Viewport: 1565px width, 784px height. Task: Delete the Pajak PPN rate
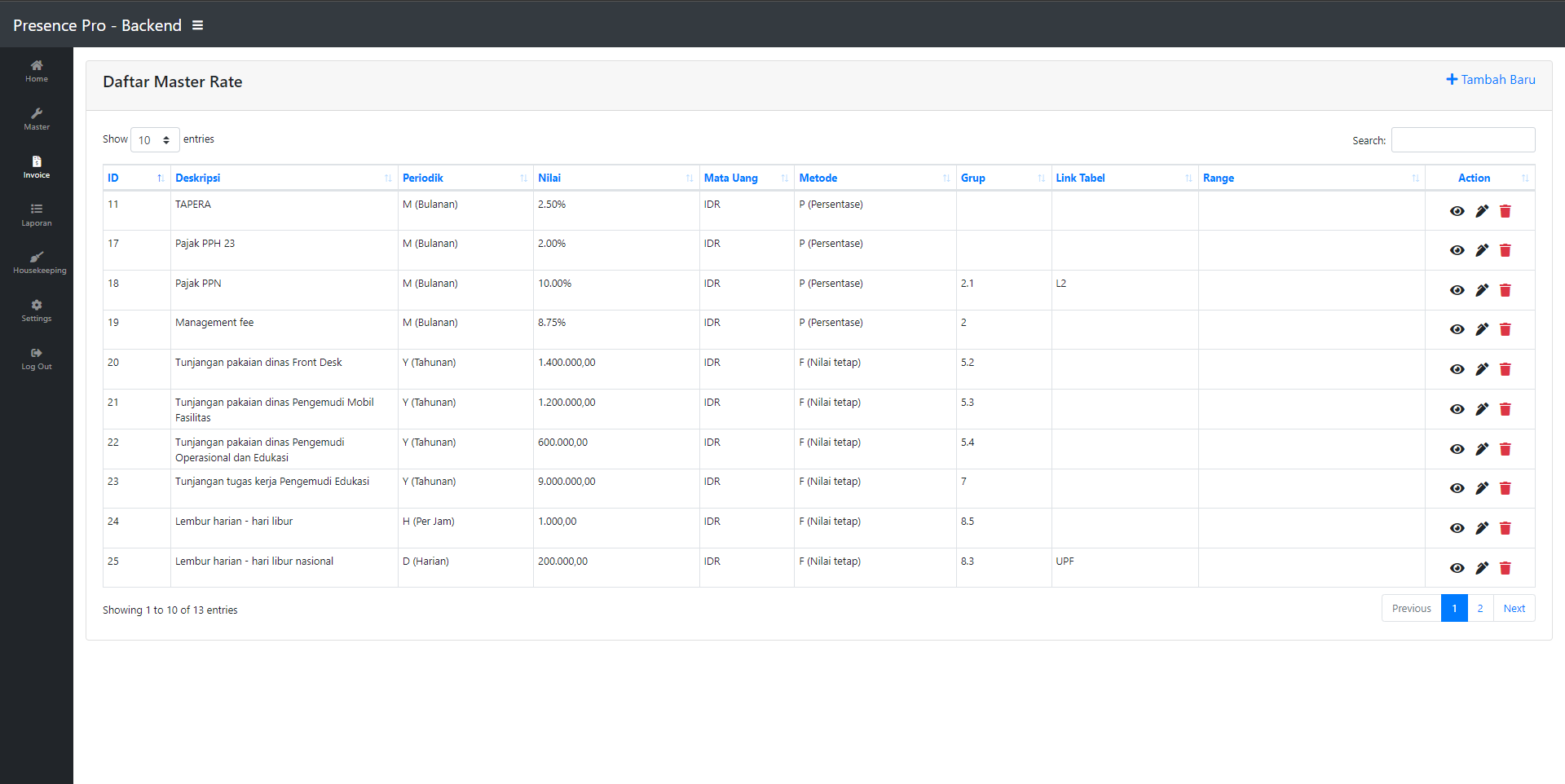pos(1505,290)
